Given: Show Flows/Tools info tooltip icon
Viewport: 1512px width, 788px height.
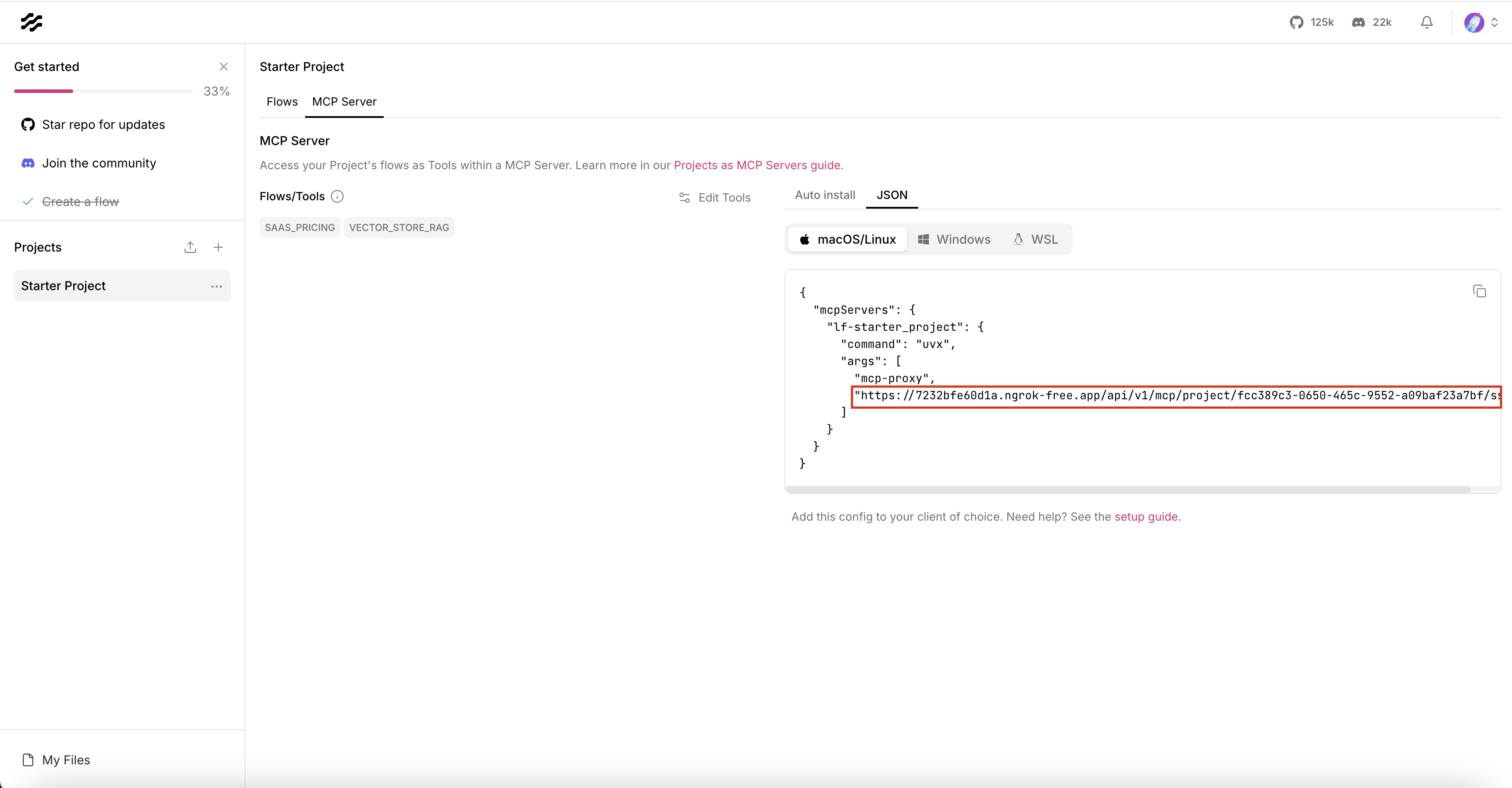Looking at the screenshot, I should pos(337,196).
